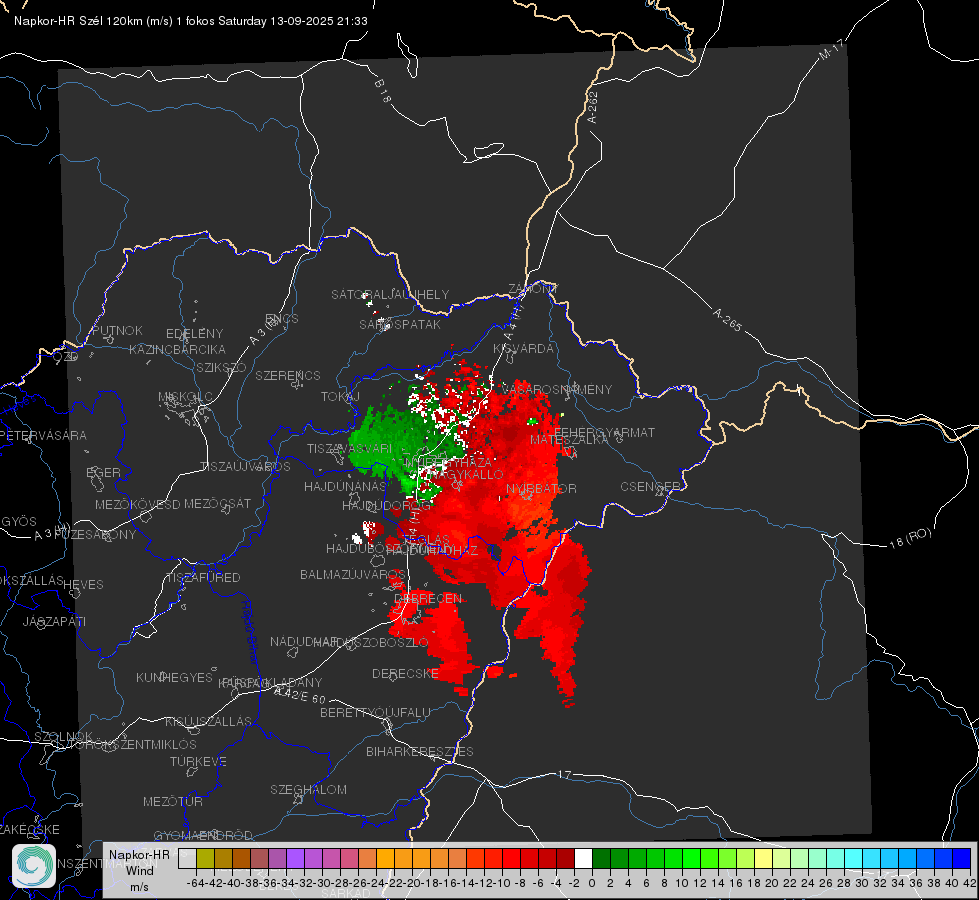Viewport: 979px width, 900px height.
Task: Click the MISKOLC city label
Action: pos(185,397)
